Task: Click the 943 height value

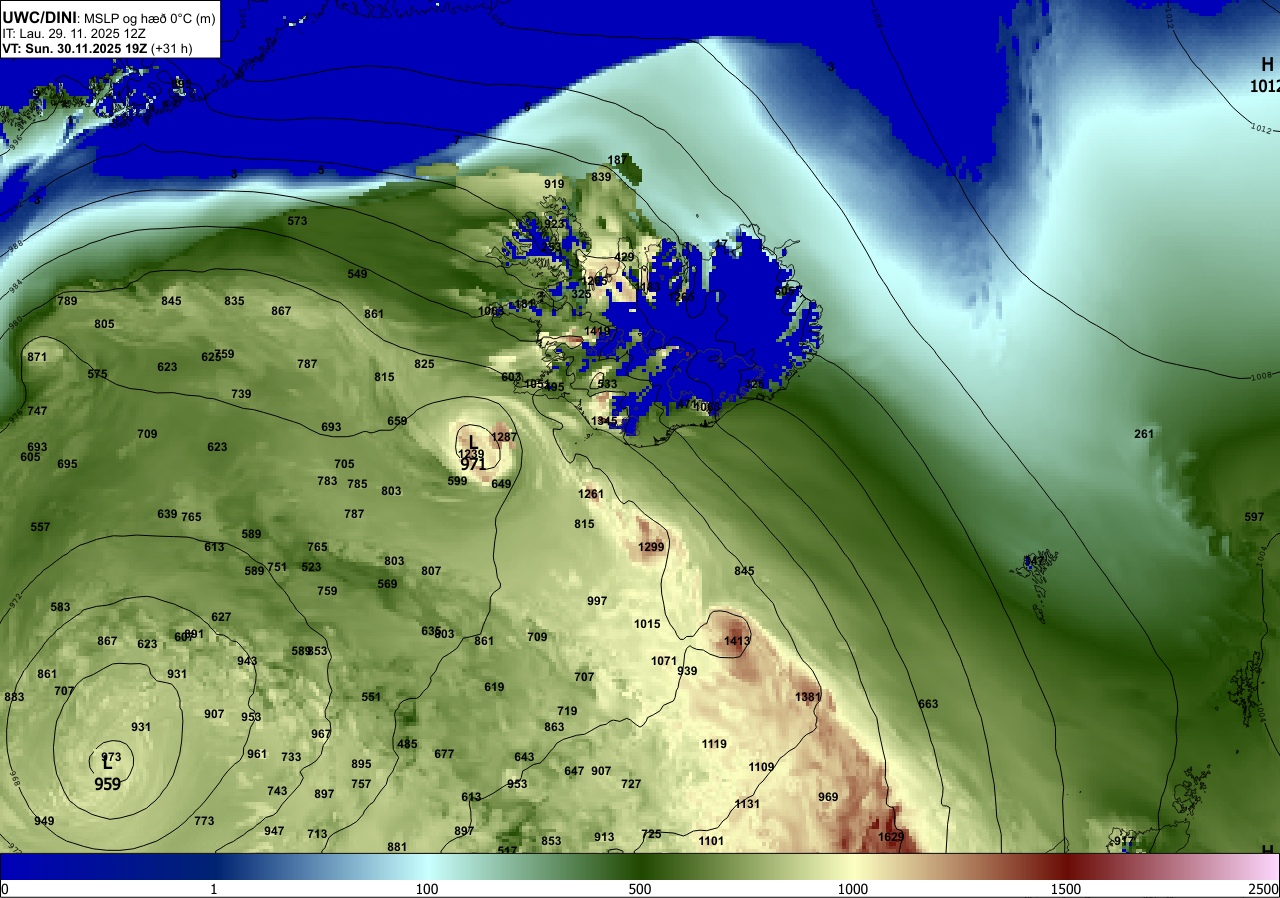Action: tap(247, 661)
